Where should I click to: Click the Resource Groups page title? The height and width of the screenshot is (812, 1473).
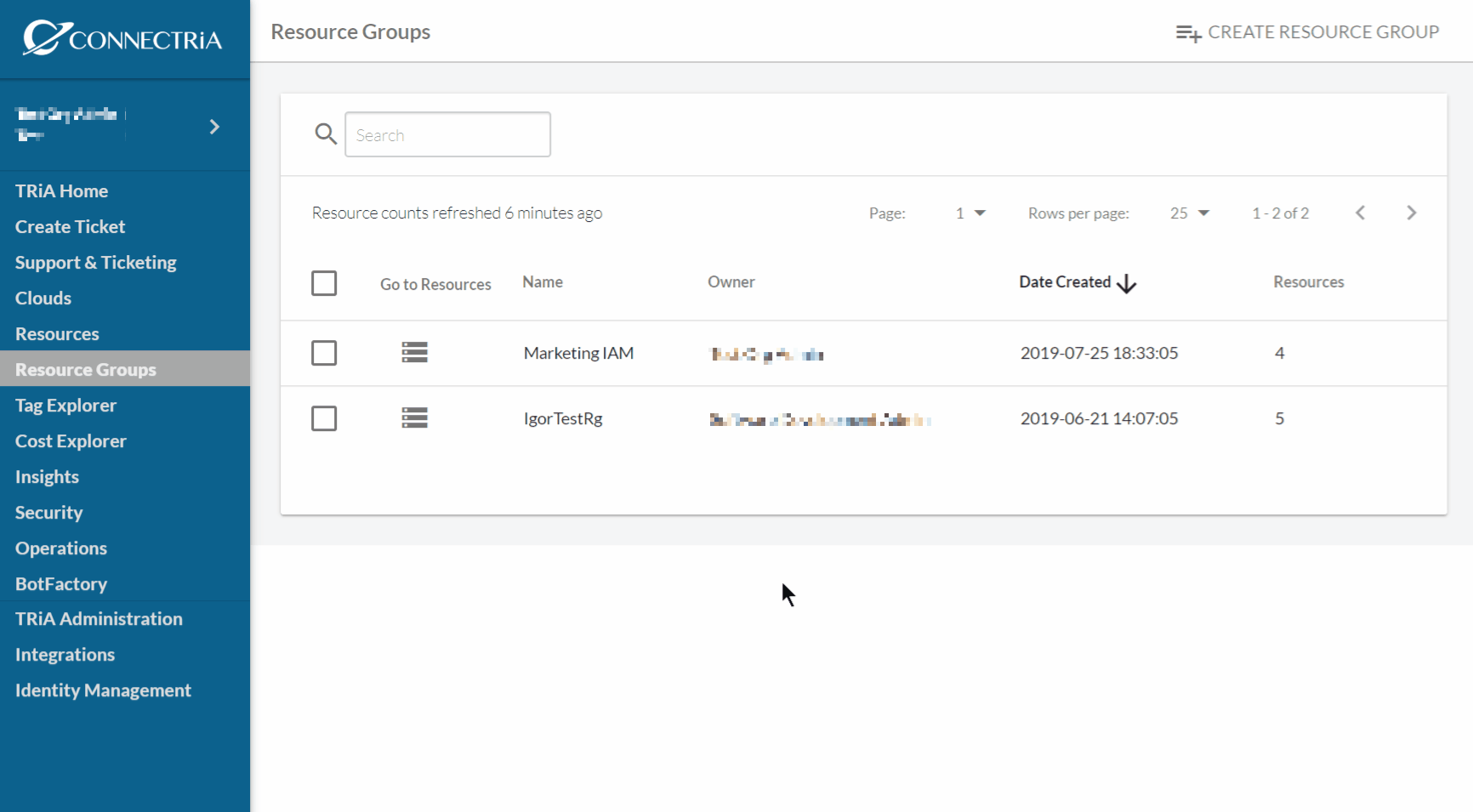[x=350, y=32]
